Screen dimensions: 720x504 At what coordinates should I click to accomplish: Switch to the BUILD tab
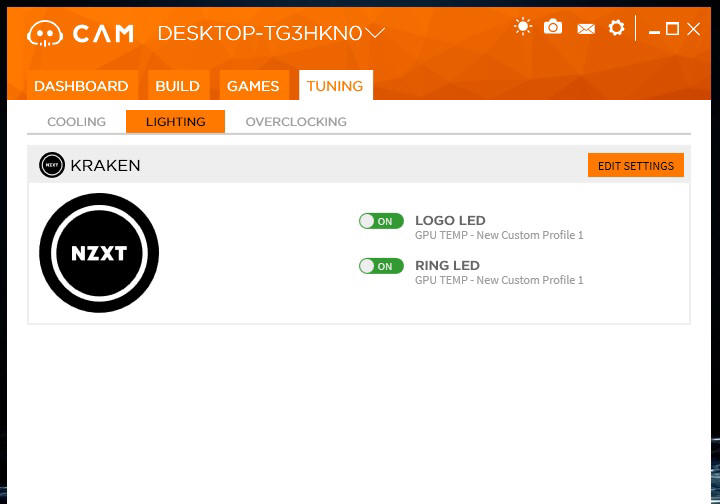(178, 85)
